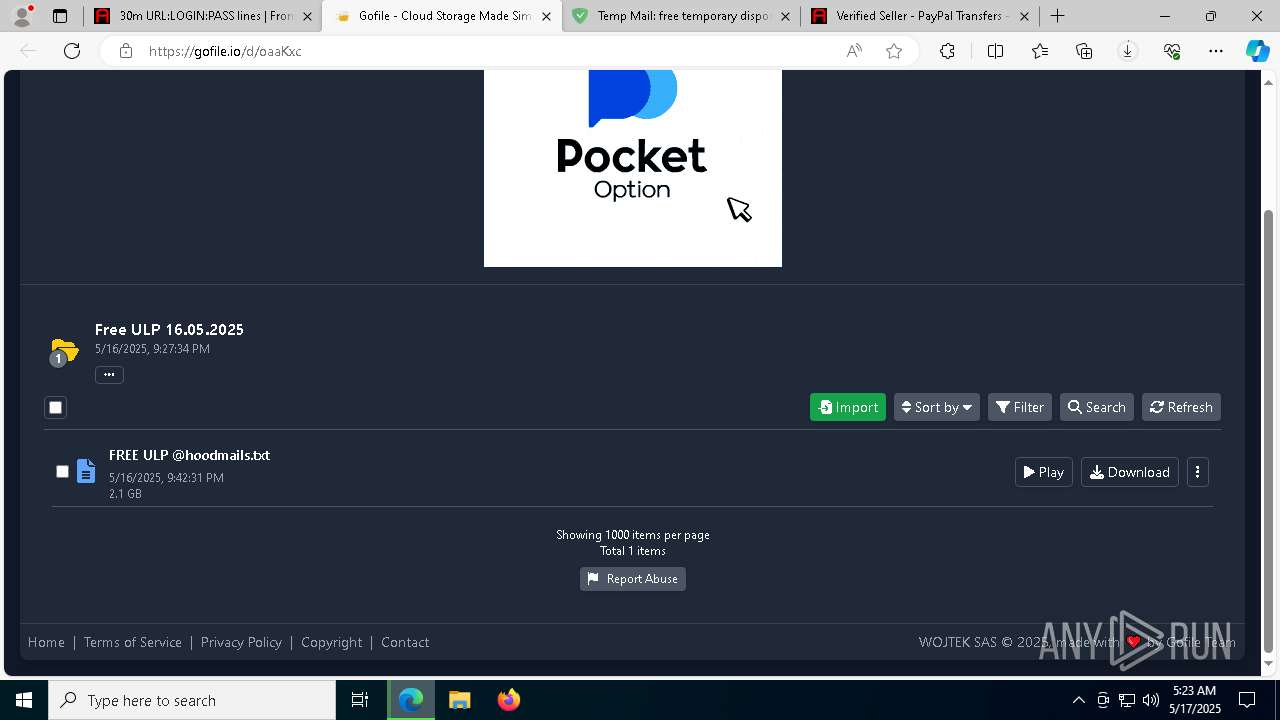Switch to the 30m URL:LOGIN:PASS lines tab

pyautogui.click(x=202, y=16)
